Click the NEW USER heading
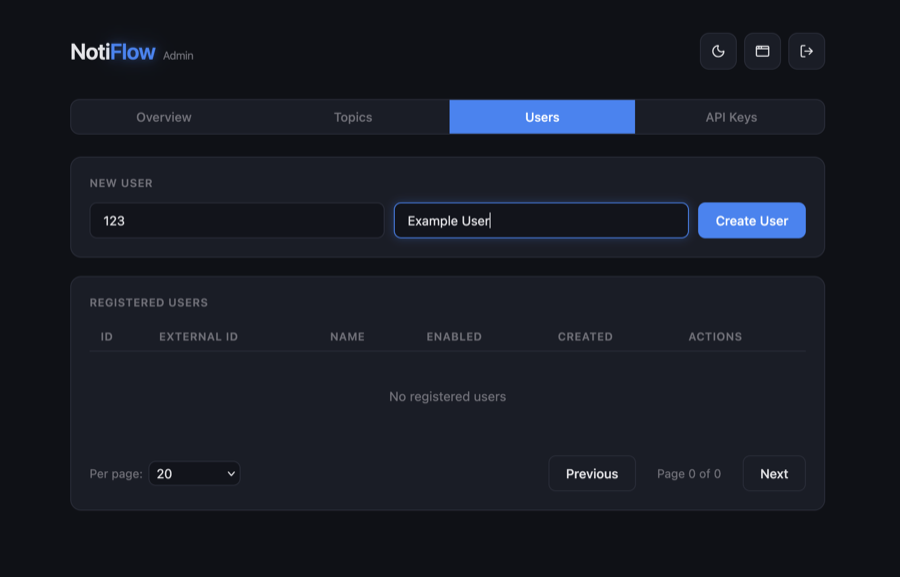The height and width of the screenshot is (577, 900). [x=121, y=183]
